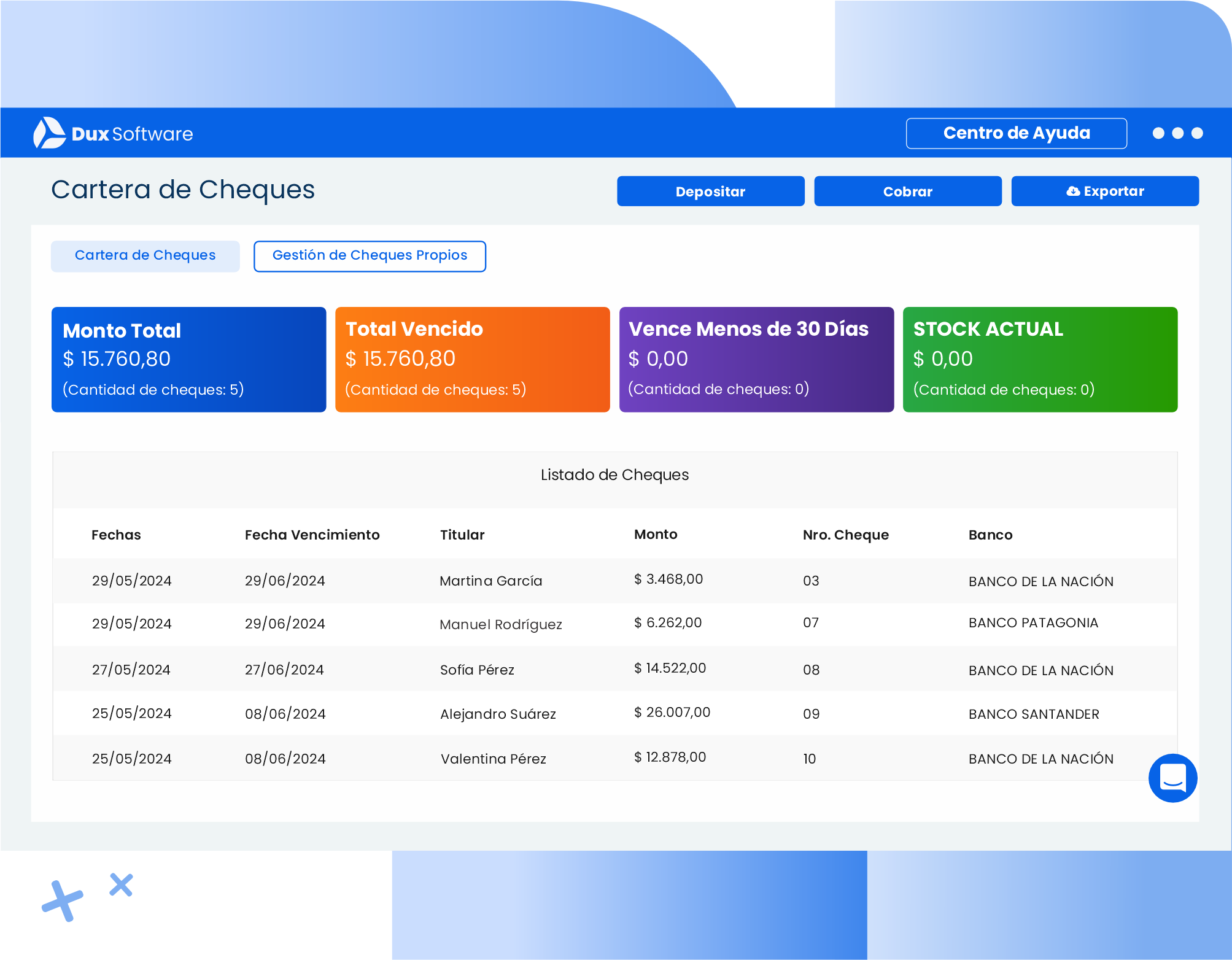Click the Depositar button

coord(710,192)
